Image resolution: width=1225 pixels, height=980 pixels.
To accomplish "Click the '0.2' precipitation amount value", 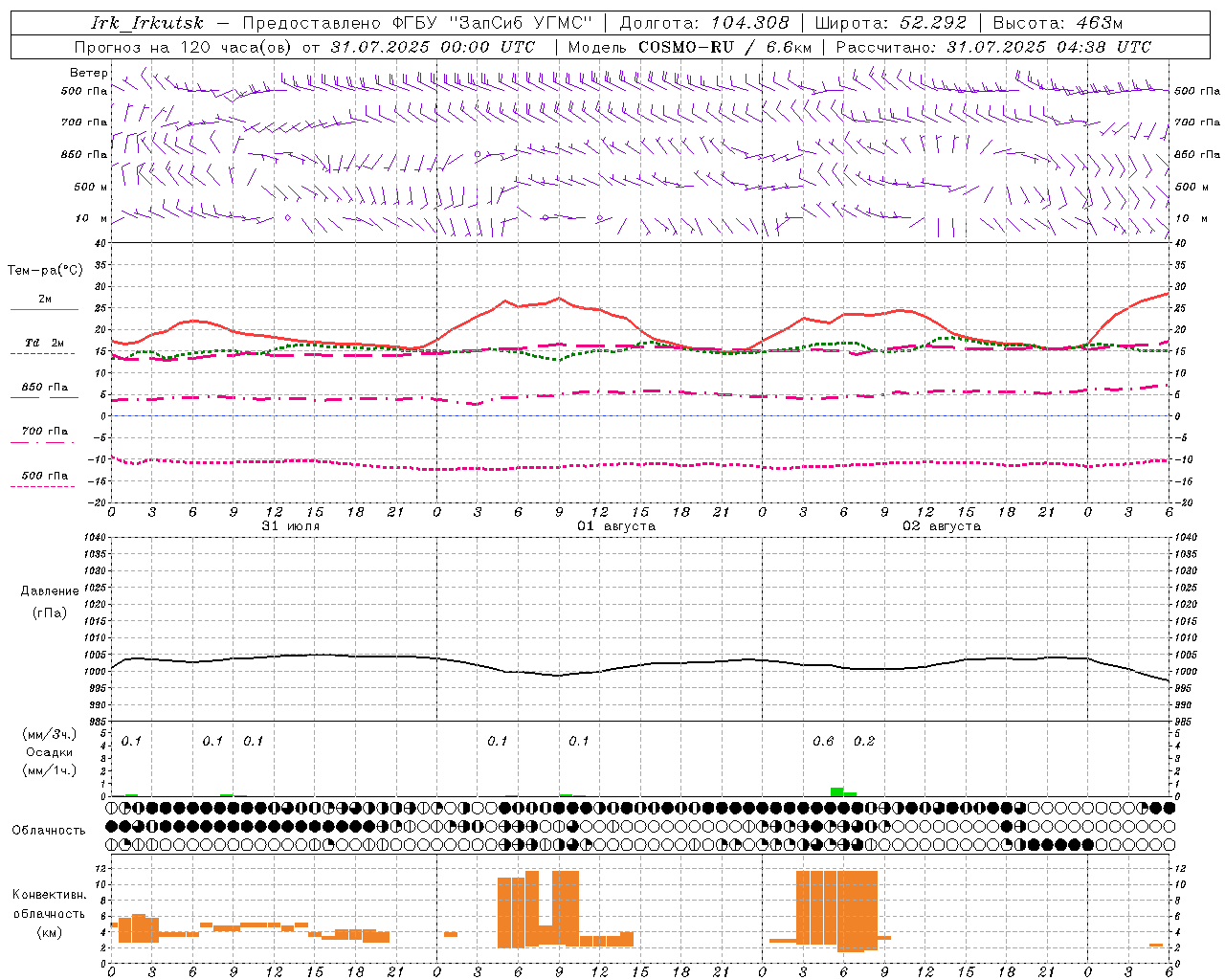I will tap(864, 742).
